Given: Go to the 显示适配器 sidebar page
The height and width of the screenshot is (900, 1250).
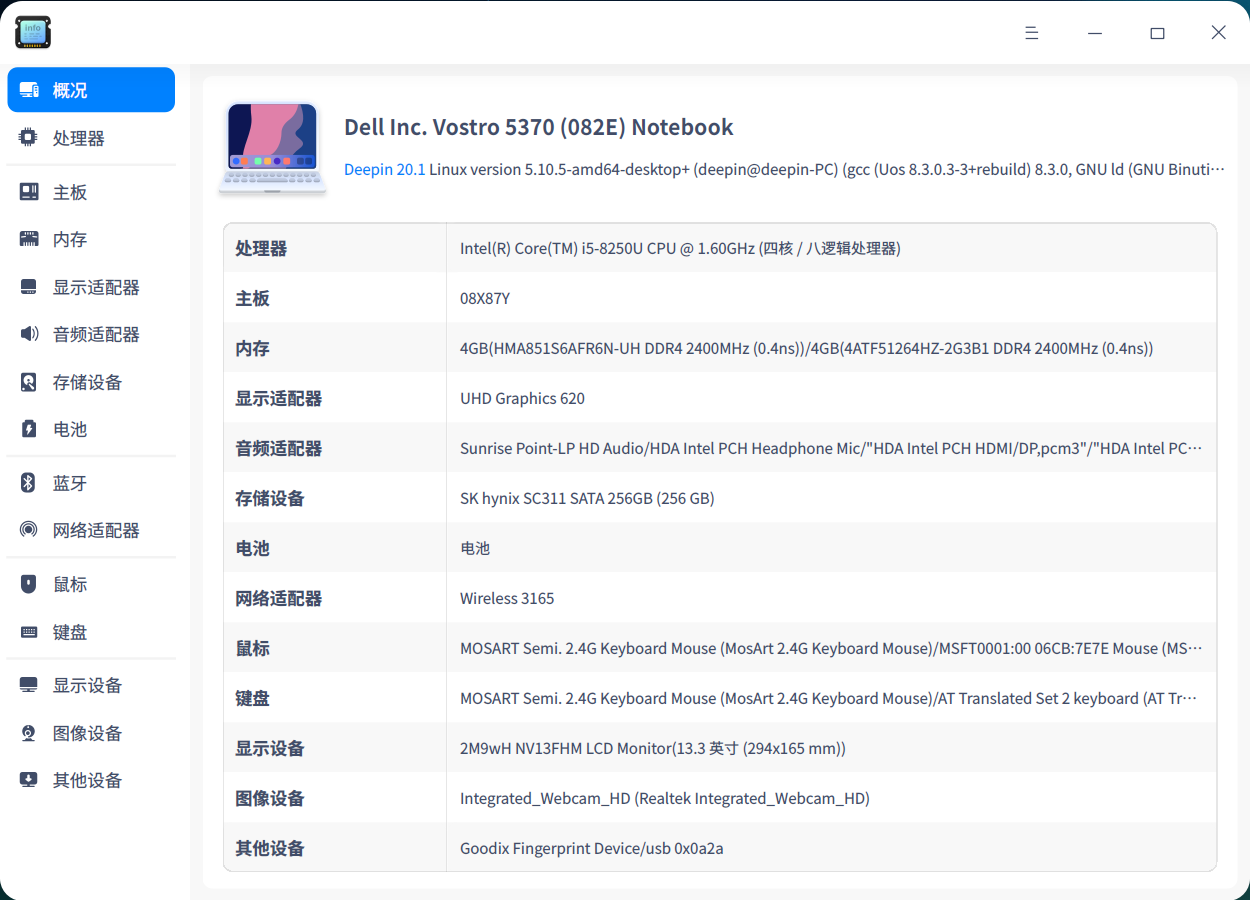Looking at the screenshot, I should pyautogui.click(x=91, y=287).
